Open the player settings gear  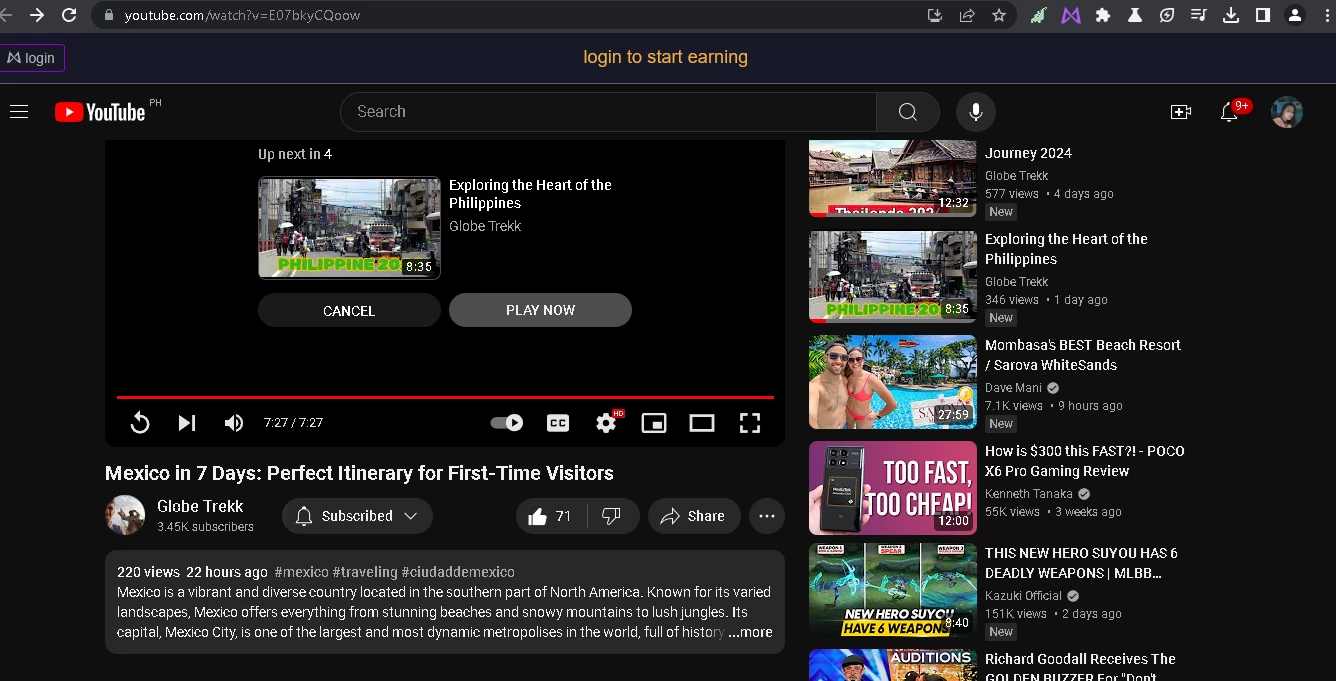(x=607, y=423)
